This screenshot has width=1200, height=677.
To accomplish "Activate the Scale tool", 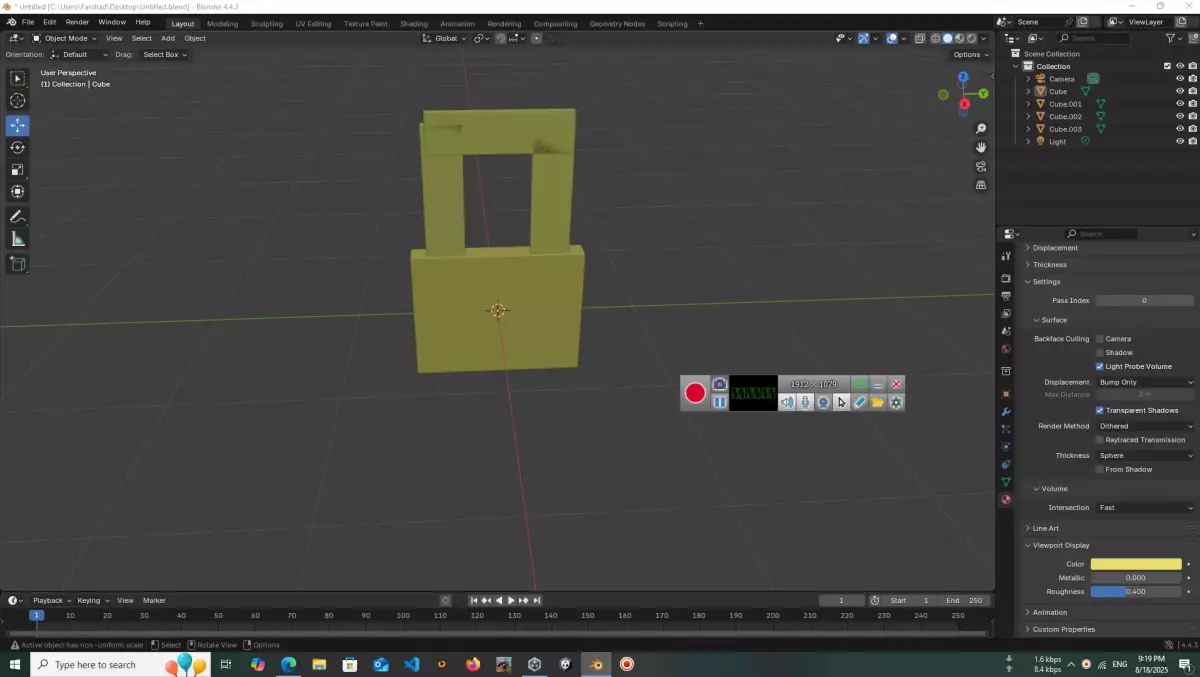I will click(x=17, y=169).
